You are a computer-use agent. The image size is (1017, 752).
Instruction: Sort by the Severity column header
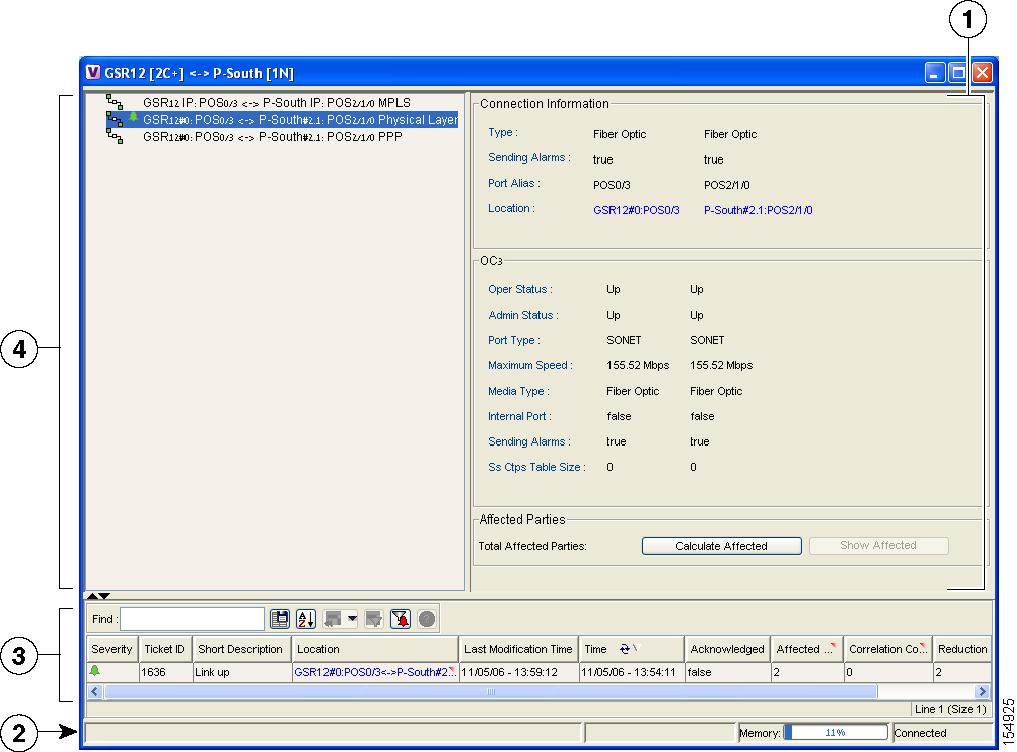pyautogui.click(x=111, y=649)
